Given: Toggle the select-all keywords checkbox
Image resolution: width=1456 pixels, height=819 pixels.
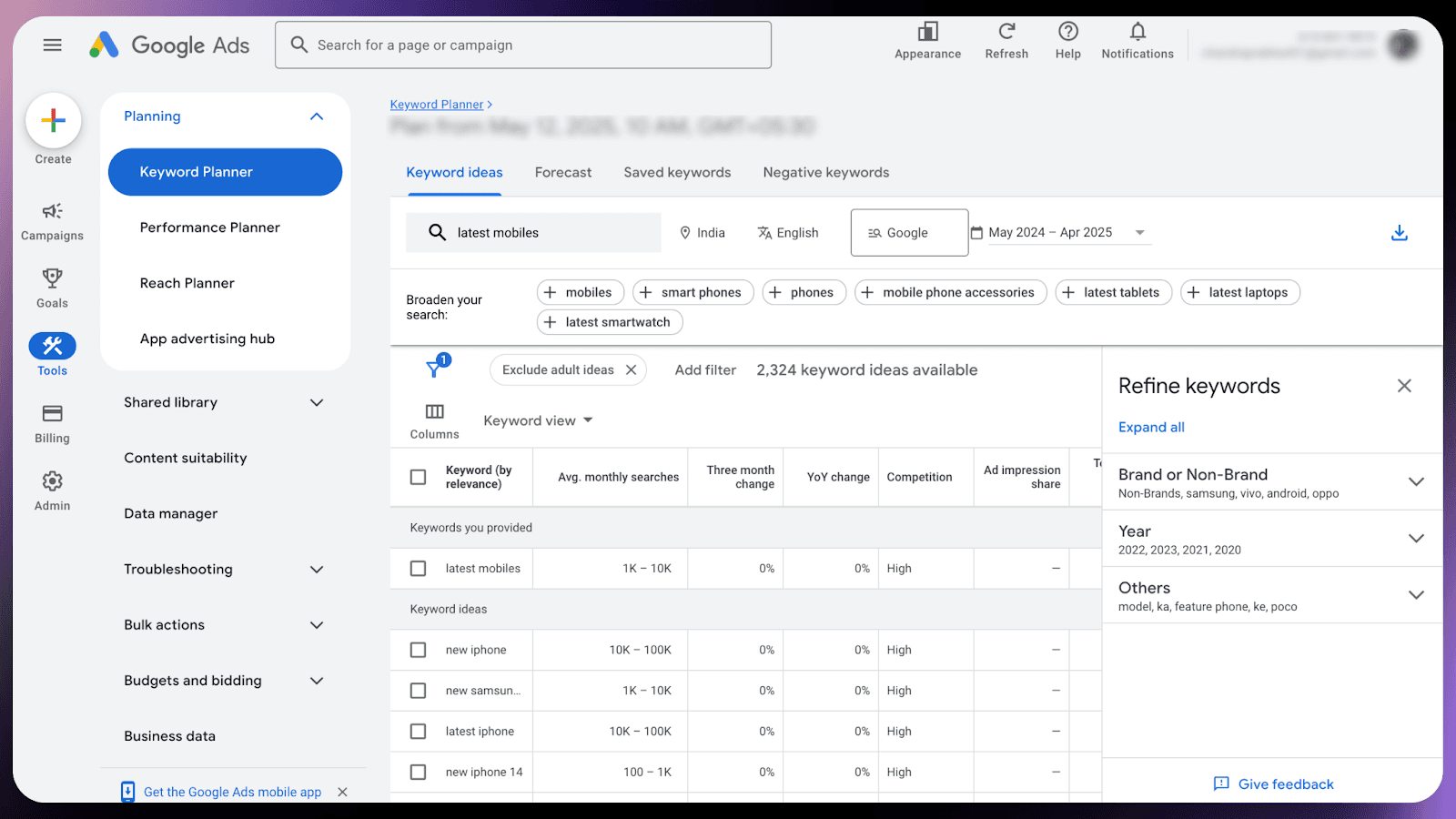Looking at the screenshot, I should click(x=419, y=477).
